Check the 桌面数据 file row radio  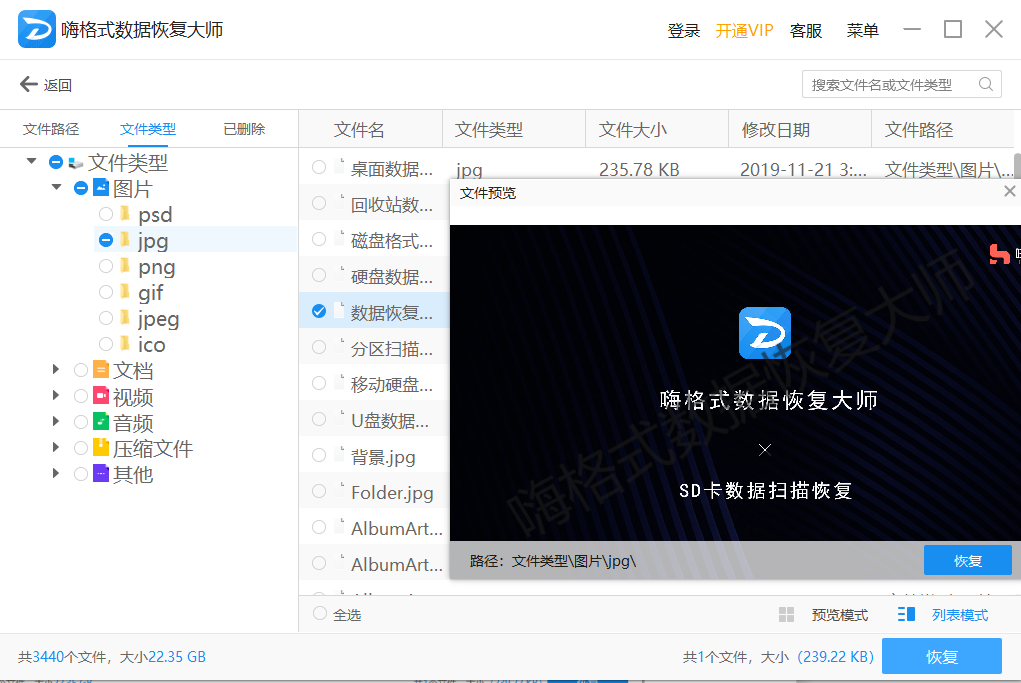coord(319,167)
